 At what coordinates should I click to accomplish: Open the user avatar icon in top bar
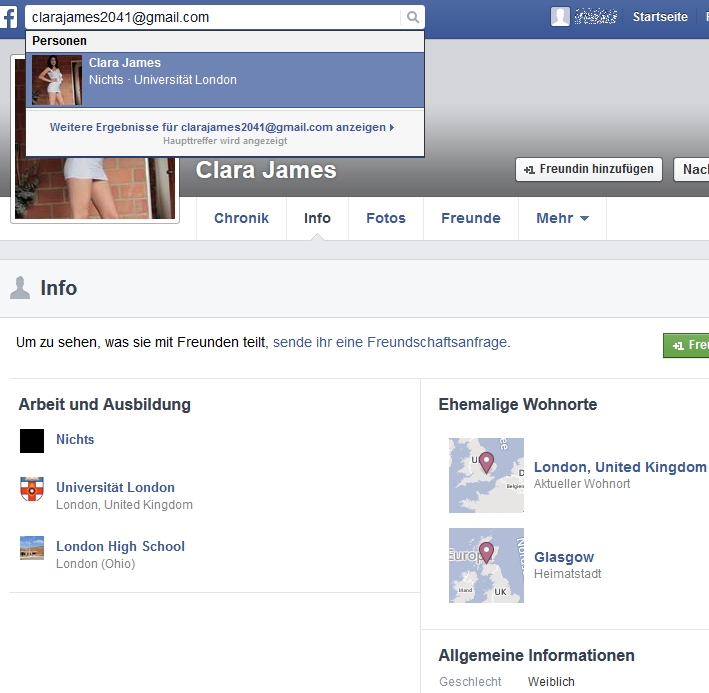560,17
